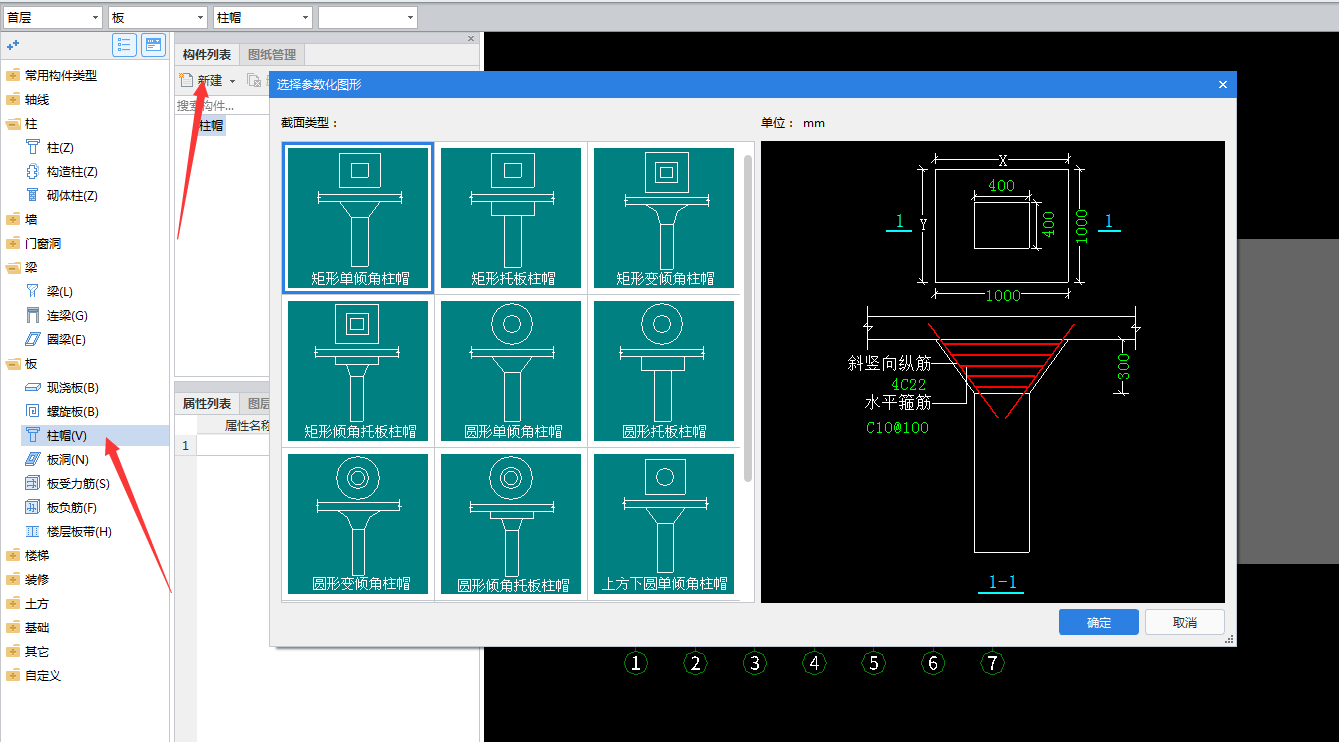Choose 矩形倾角托板柱帽 section type
Image resolution: width=1339 pixels, height=742 pixels.
pyautogui.click(x=358, y=371)
